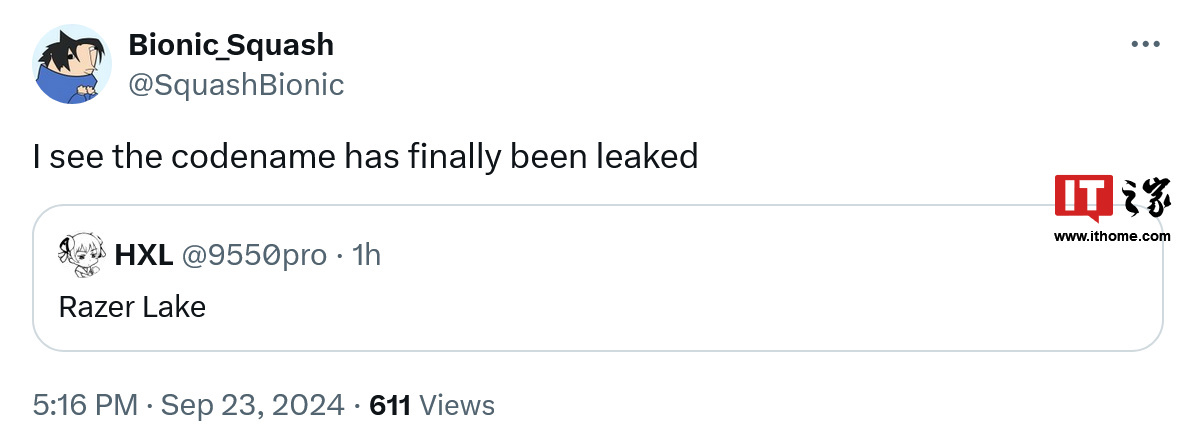
Task: Click HXL's small avatar in the quoted tweet
Action: coord(80,255)
